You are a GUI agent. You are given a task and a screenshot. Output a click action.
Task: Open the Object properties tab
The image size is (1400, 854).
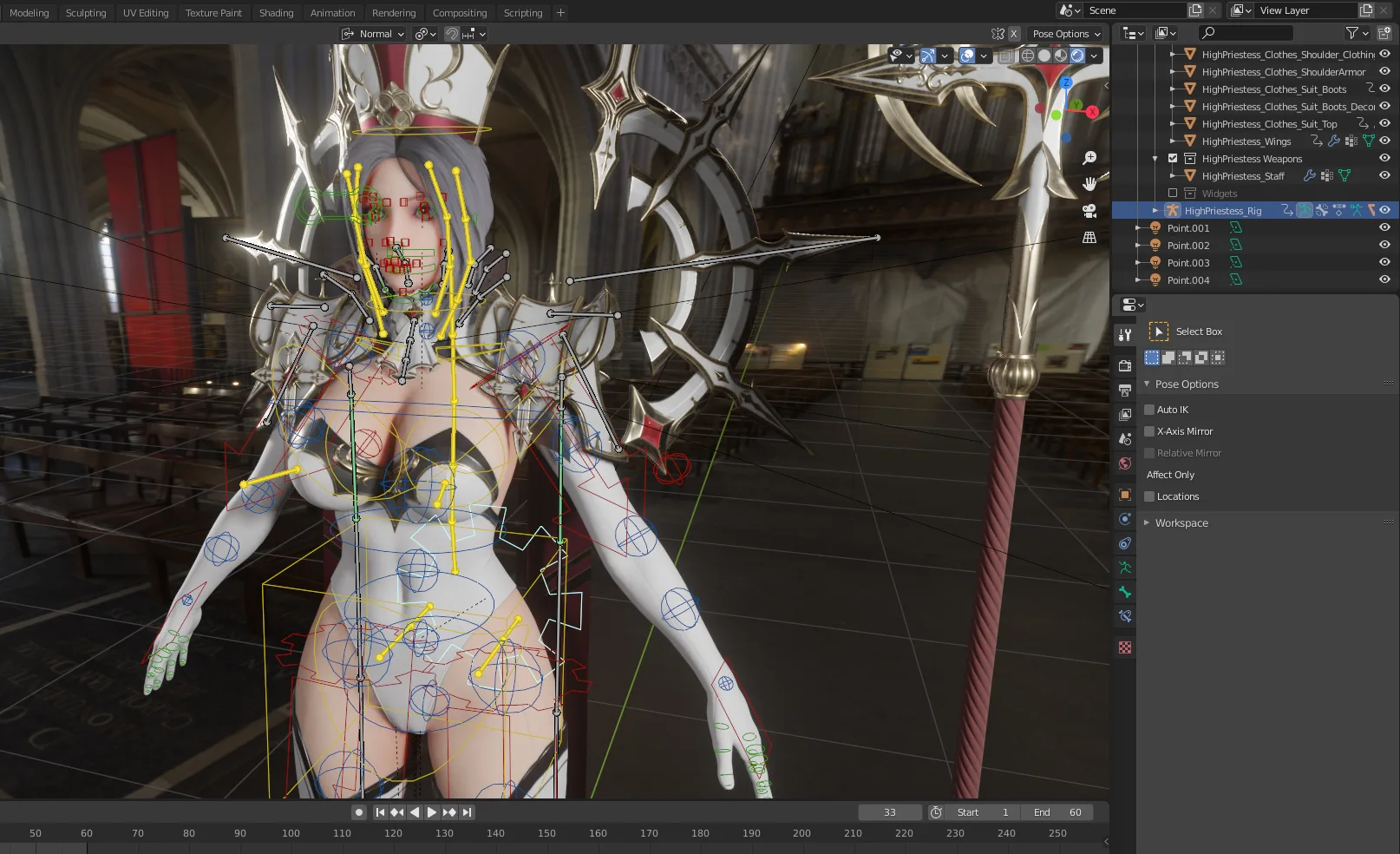pos(1125,495)
